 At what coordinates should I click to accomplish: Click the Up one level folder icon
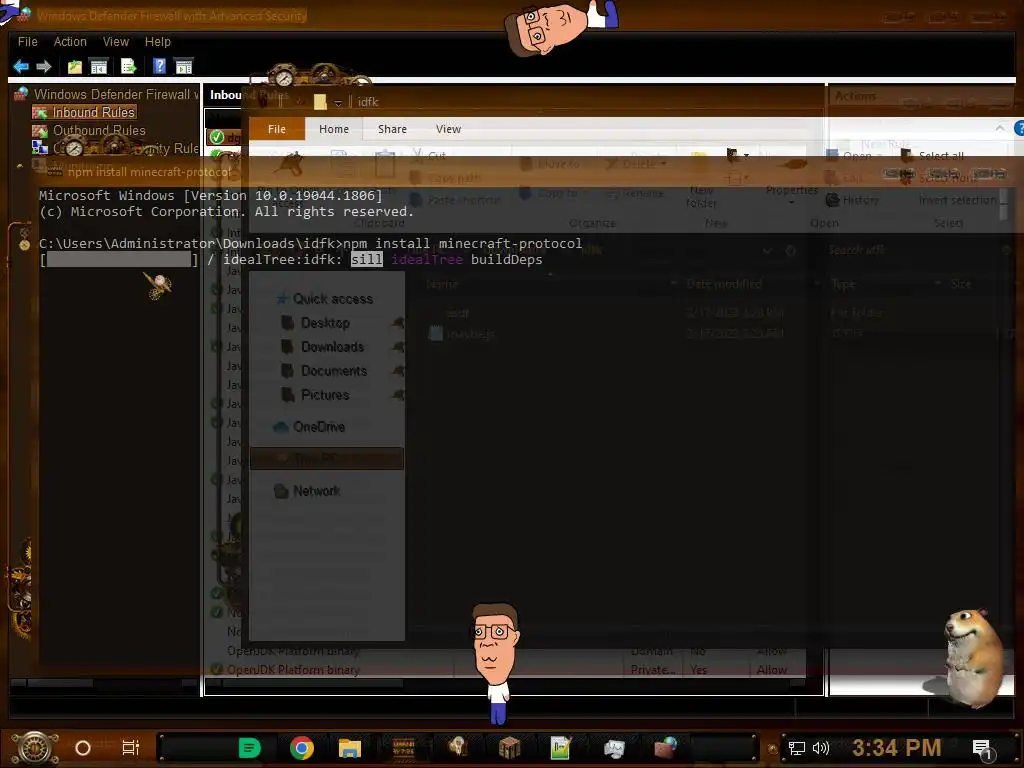[75, 67]
